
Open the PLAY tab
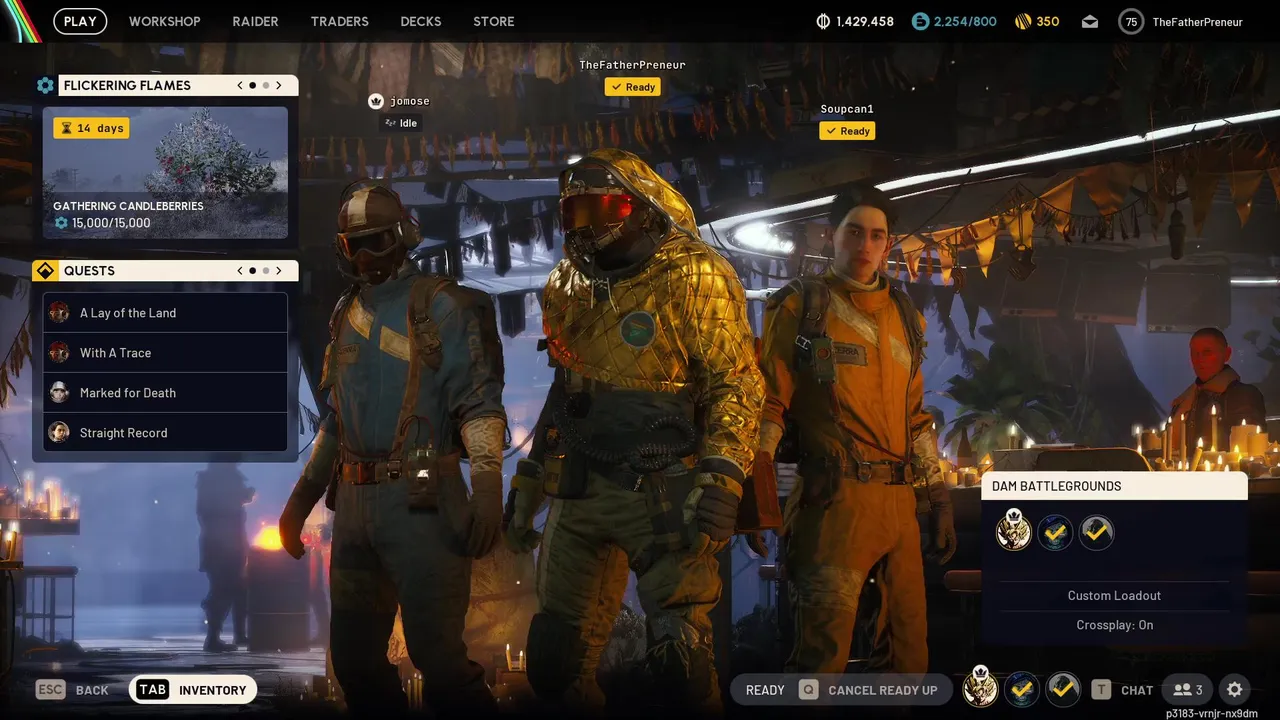(x=80, y=21)
